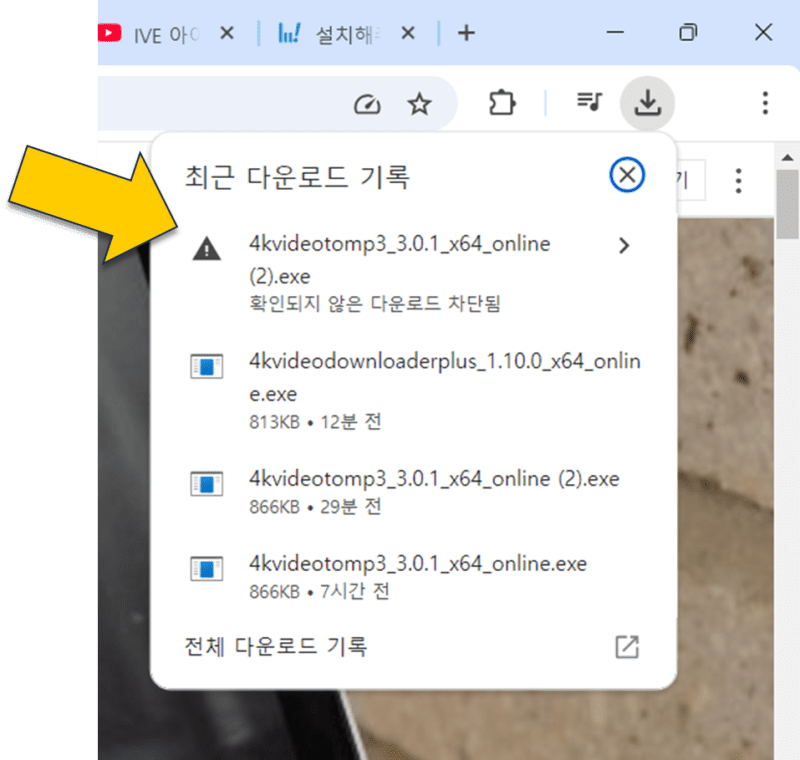Close the recent downloads popup
The image size is (800, 760).
pyautogui.click(x=627, y=177)
